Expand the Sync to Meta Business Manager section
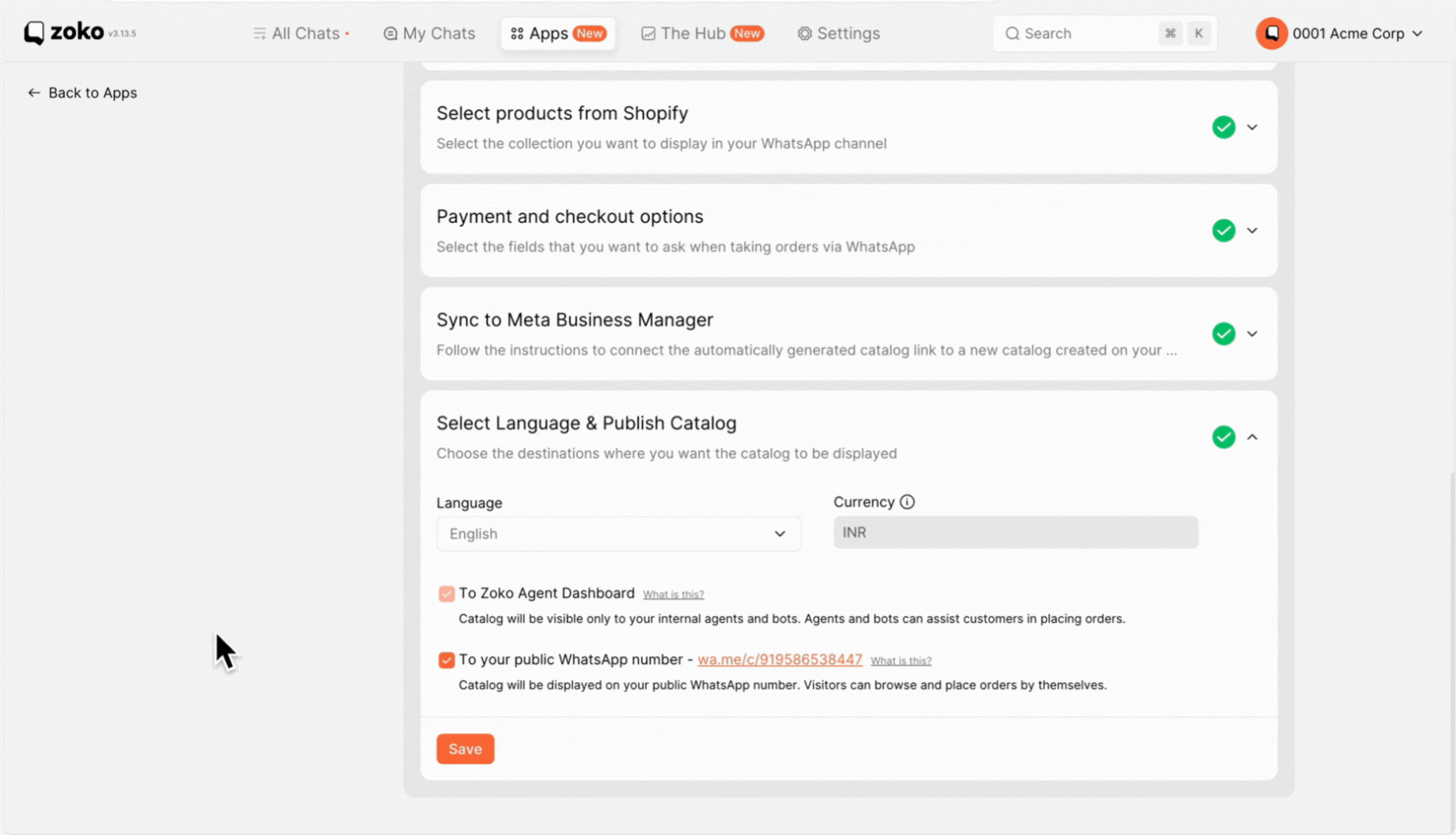 [x=1252, y=333]
